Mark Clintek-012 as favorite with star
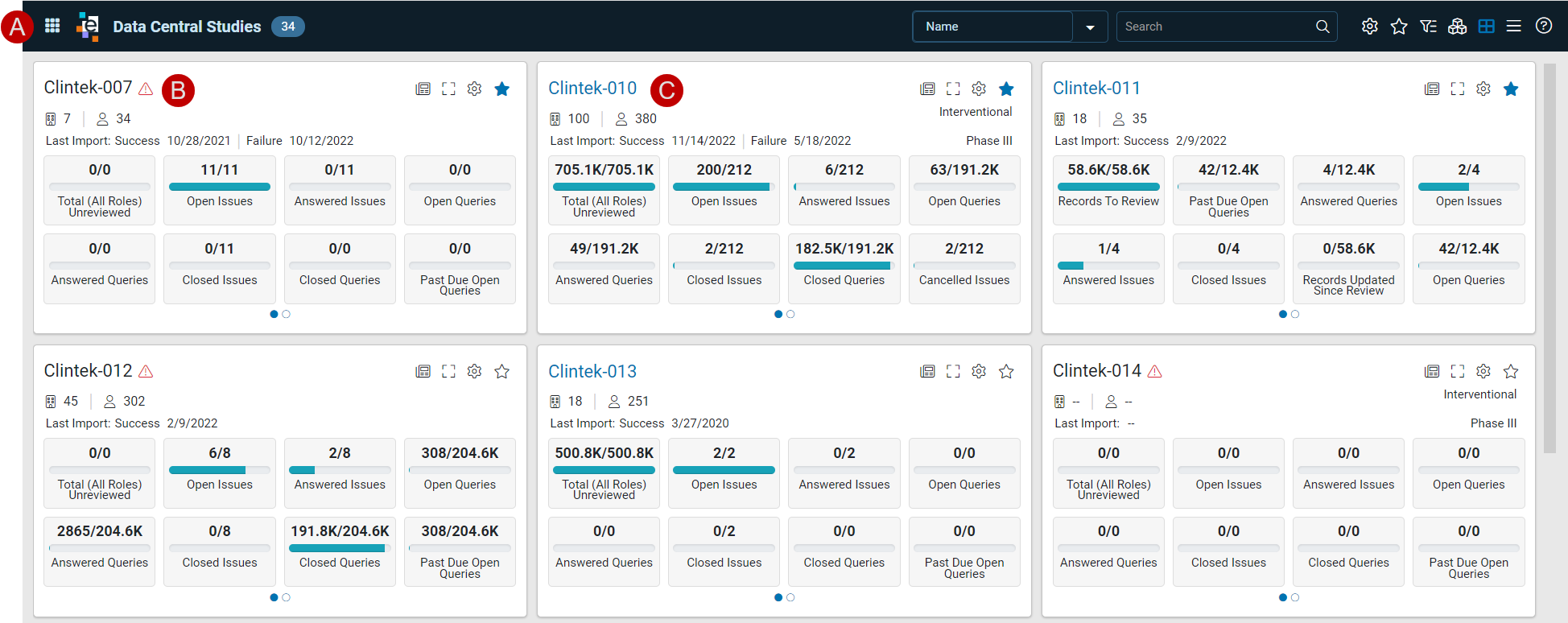Screen dimensions: 1568x623 pos(501,371)
